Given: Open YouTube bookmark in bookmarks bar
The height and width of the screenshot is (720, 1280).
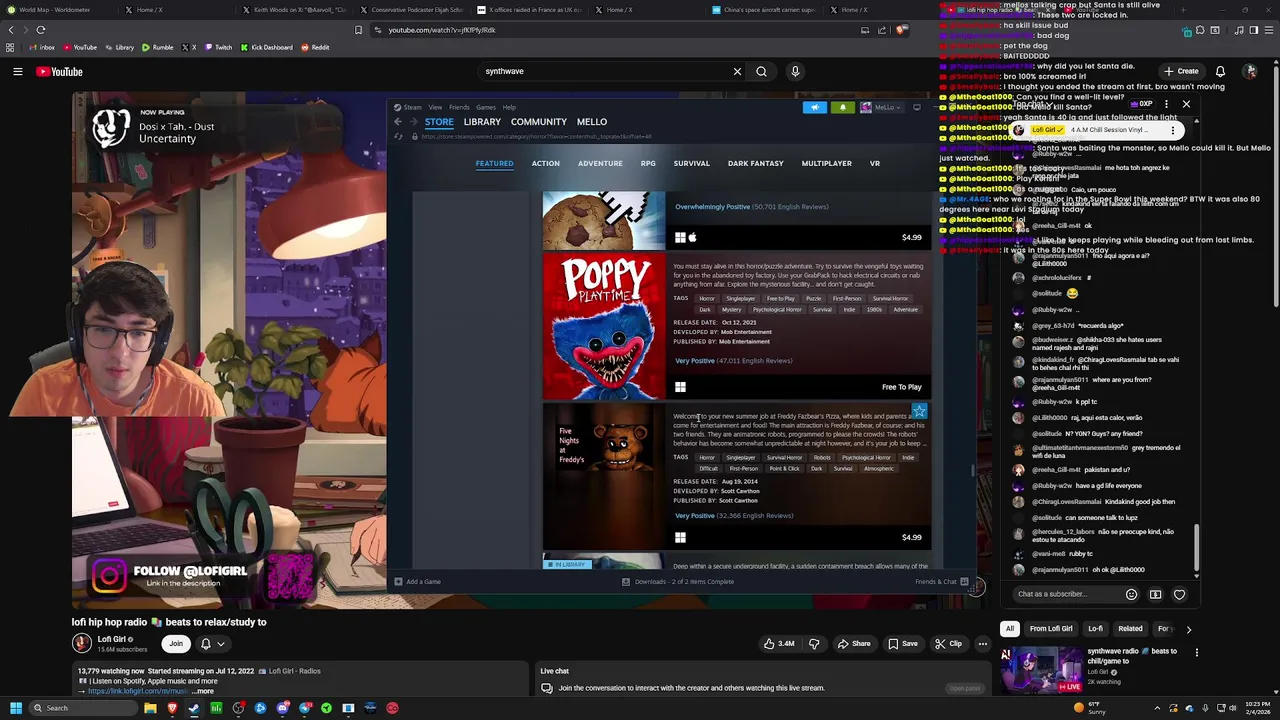Looking at the screenshot, I should 80,47.
